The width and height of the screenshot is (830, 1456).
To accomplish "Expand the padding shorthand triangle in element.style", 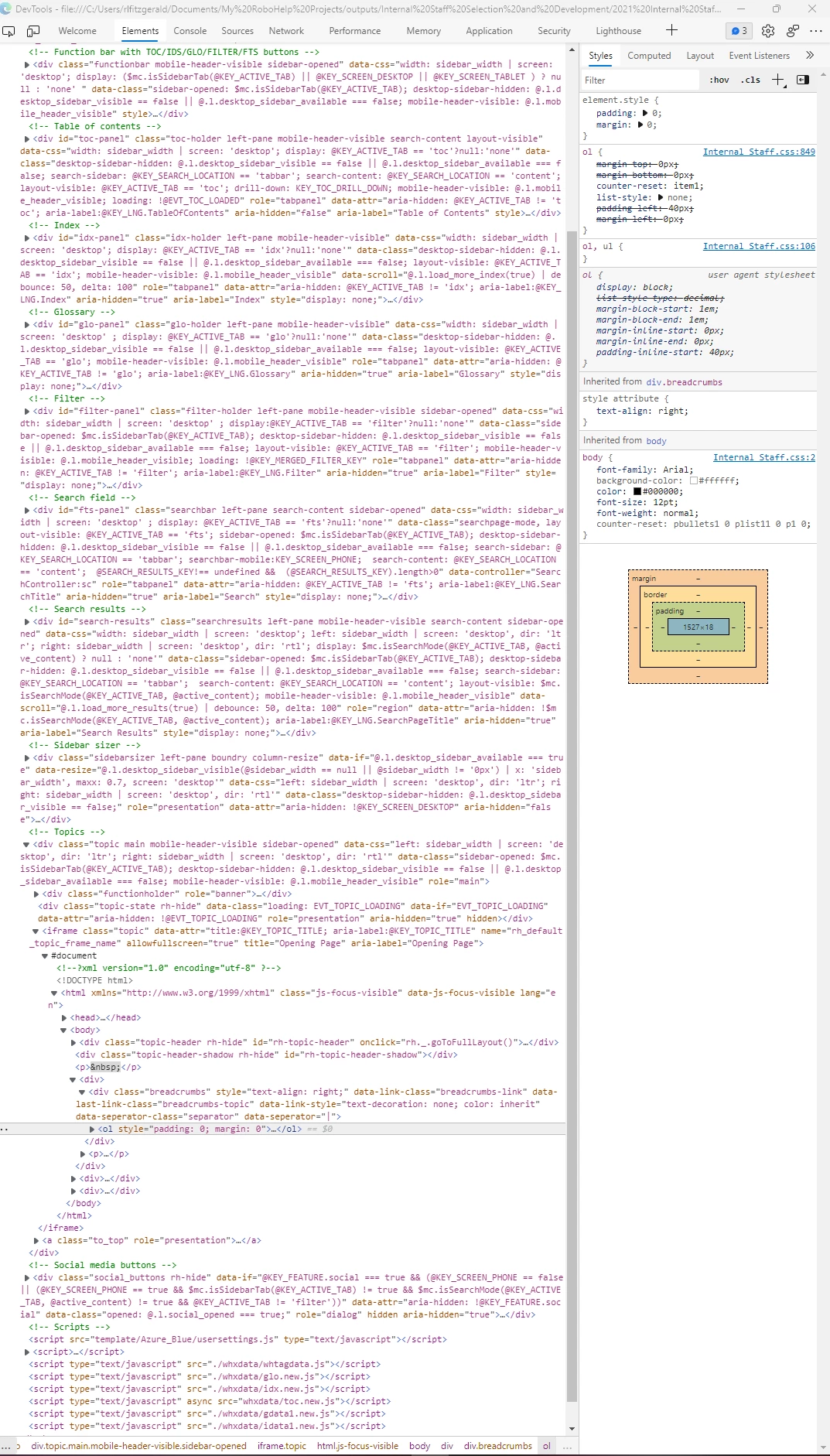I will pyautogui.click(x=645, y=113).
